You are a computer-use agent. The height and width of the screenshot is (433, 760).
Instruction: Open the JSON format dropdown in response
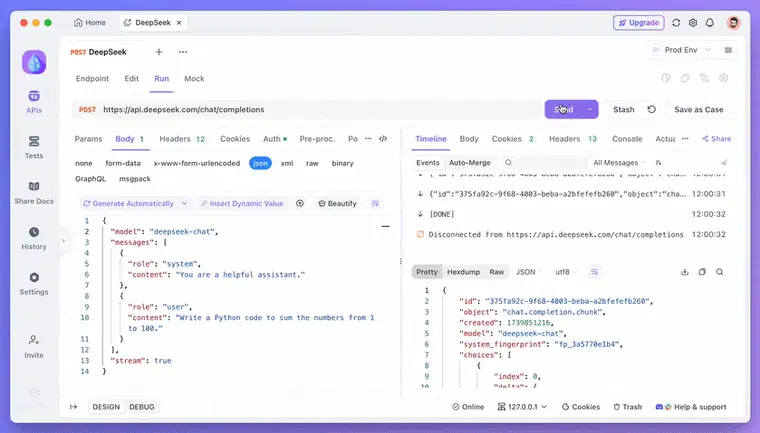pyautogui.click(x=528, y=272)
